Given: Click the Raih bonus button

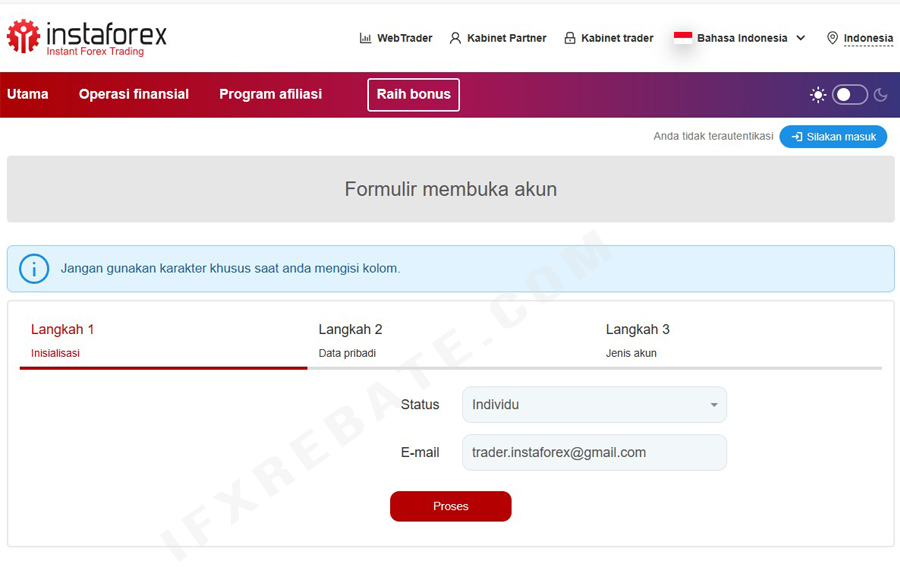Looking at the screenshot, I should [413, 95].
